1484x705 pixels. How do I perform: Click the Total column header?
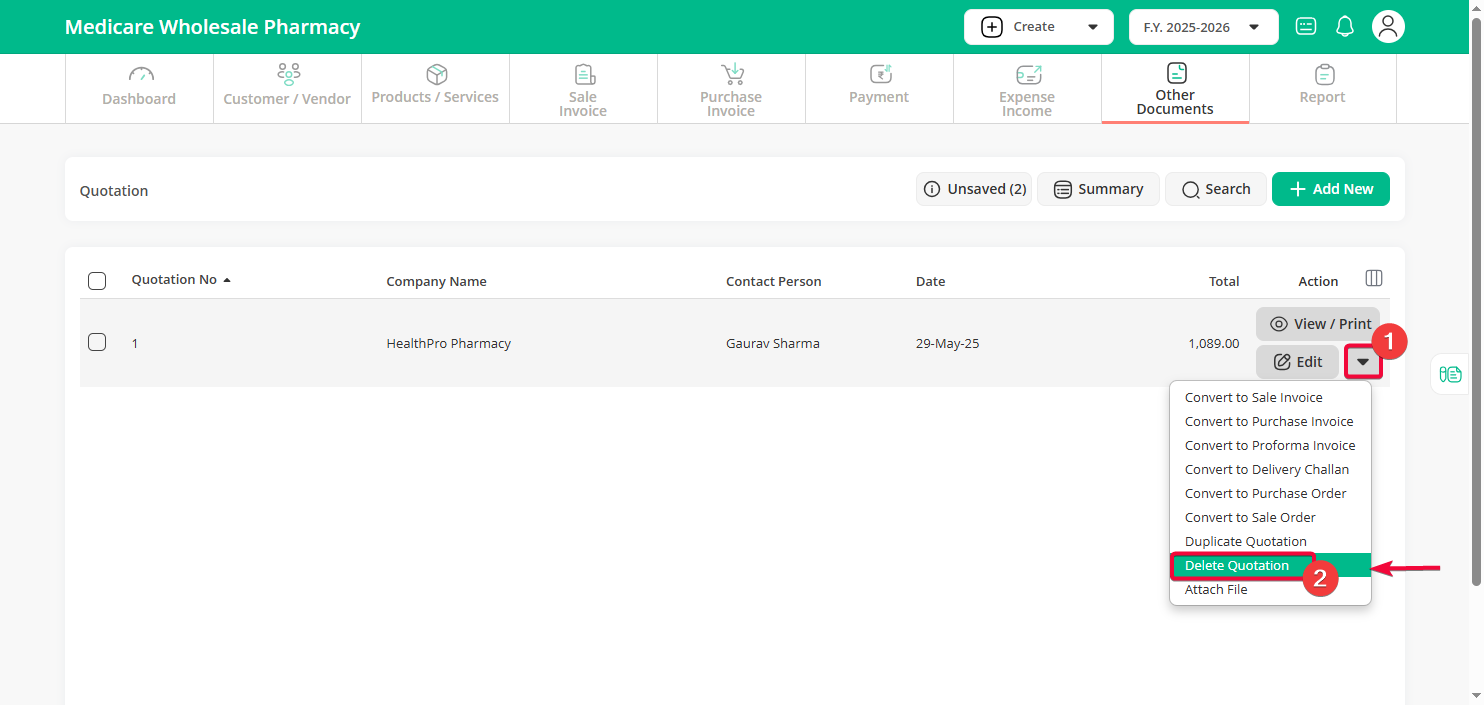click(1224, 281)
